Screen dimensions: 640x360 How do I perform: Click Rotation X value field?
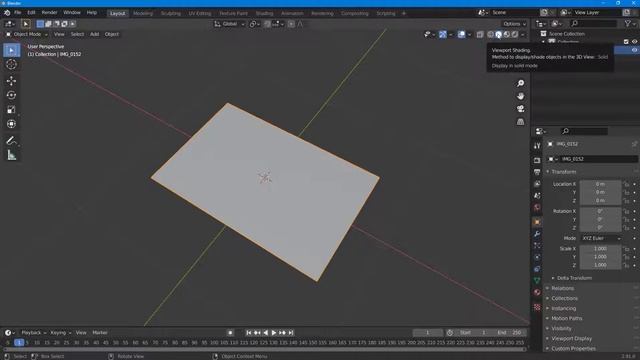point(600,211)
